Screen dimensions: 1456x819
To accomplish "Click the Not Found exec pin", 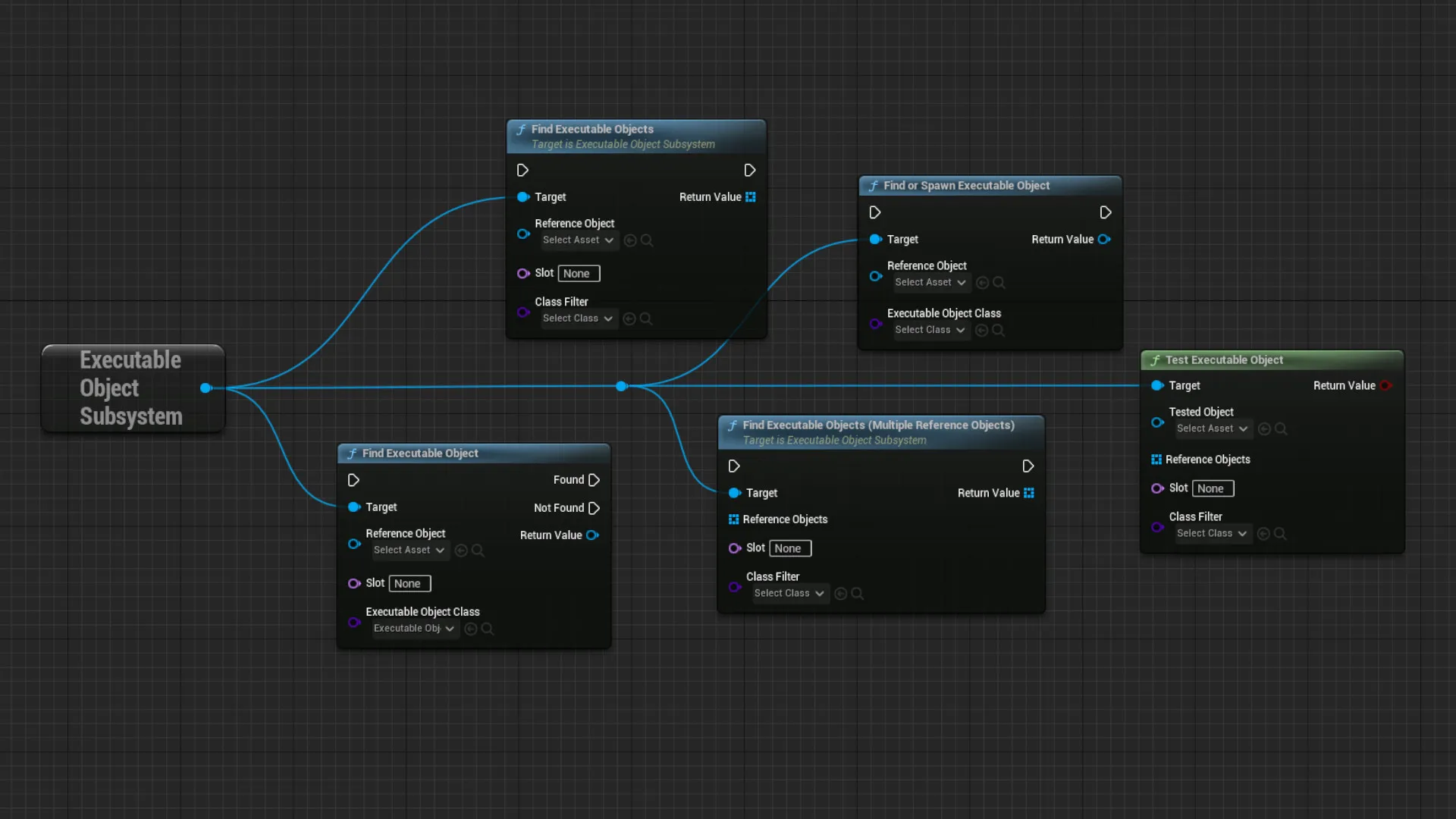I will click(x=594, y=508).
